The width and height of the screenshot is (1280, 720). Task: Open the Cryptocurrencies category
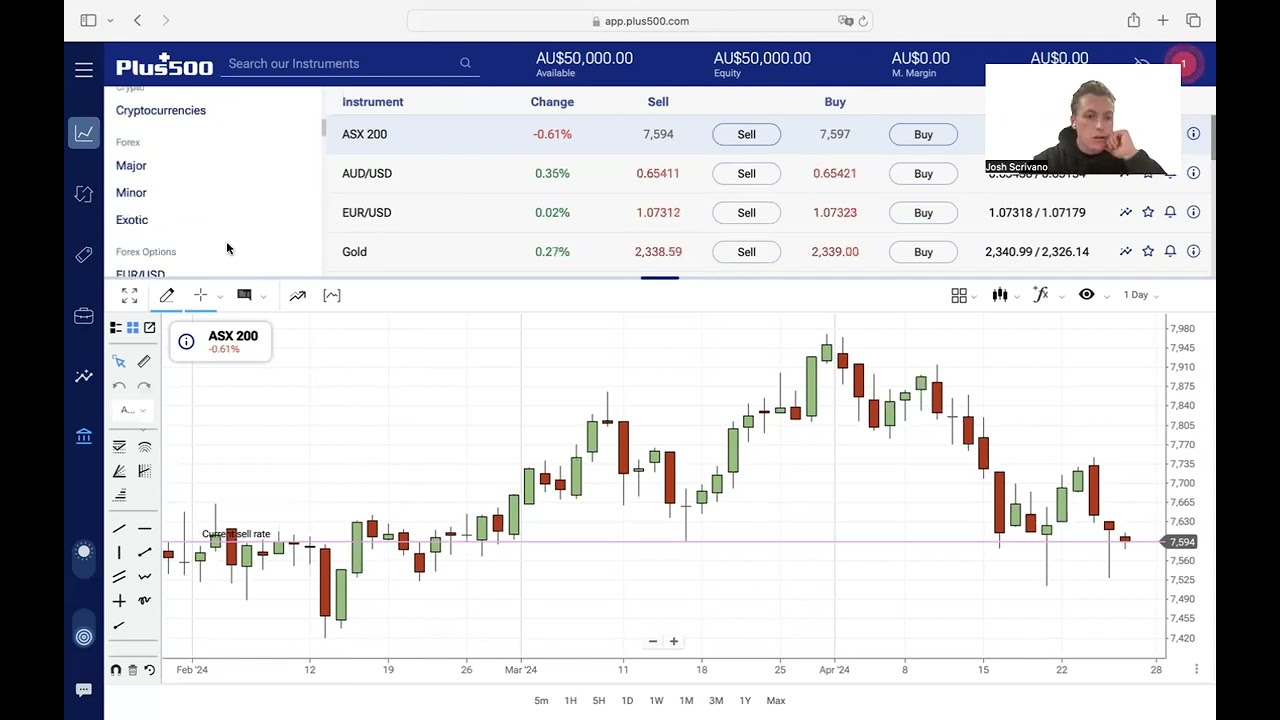pyautogui.click(x=161, y=110)
